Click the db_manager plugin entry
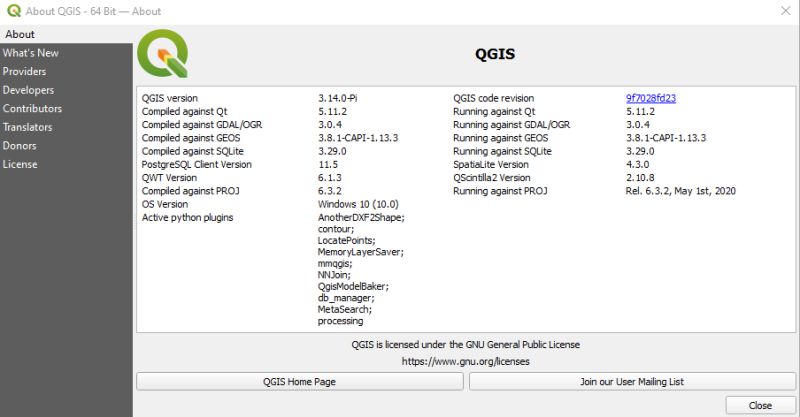This screenshot has height=417, width=800. pos(346,298)
